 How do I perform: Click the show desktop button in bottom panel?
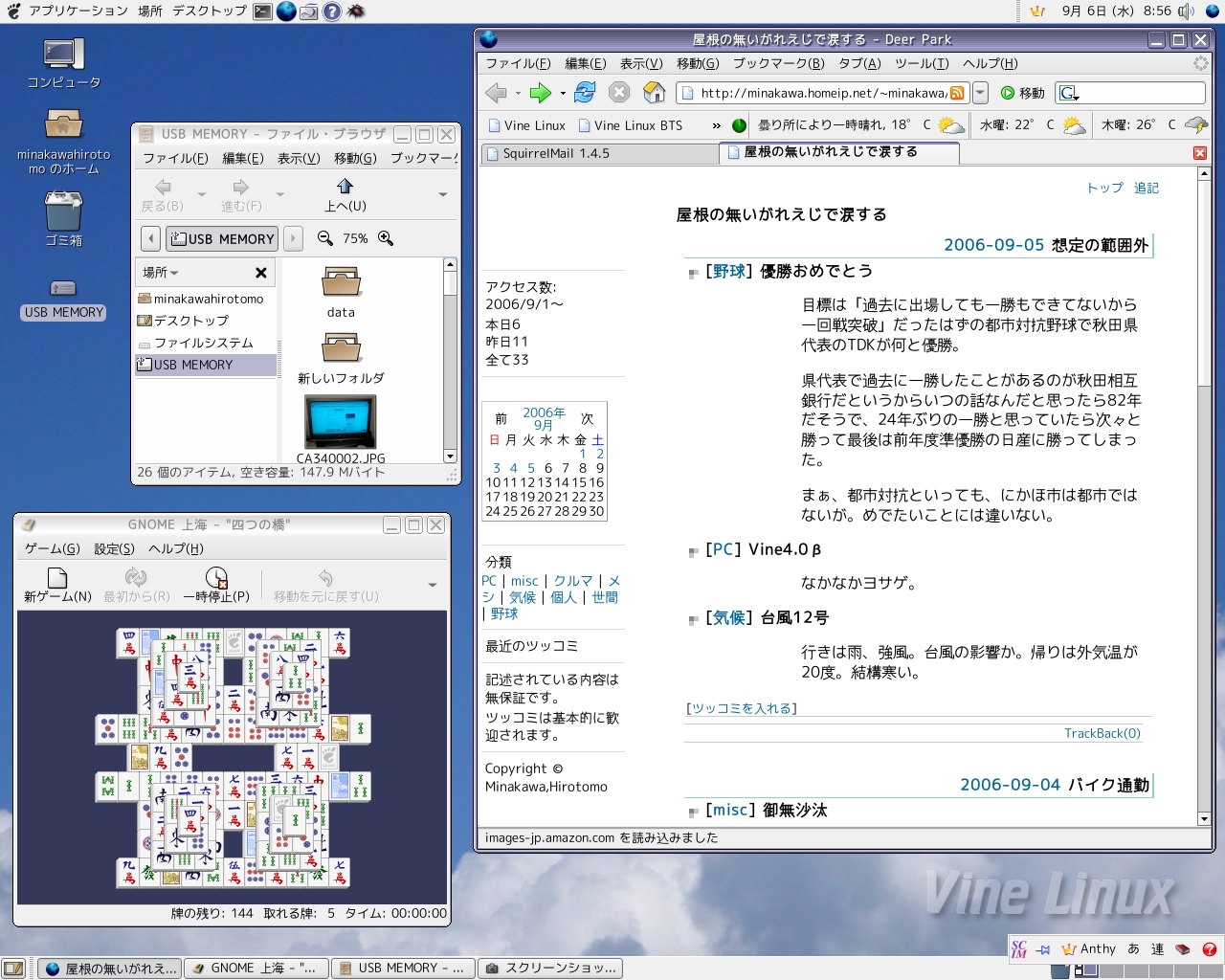coord(13,968)
